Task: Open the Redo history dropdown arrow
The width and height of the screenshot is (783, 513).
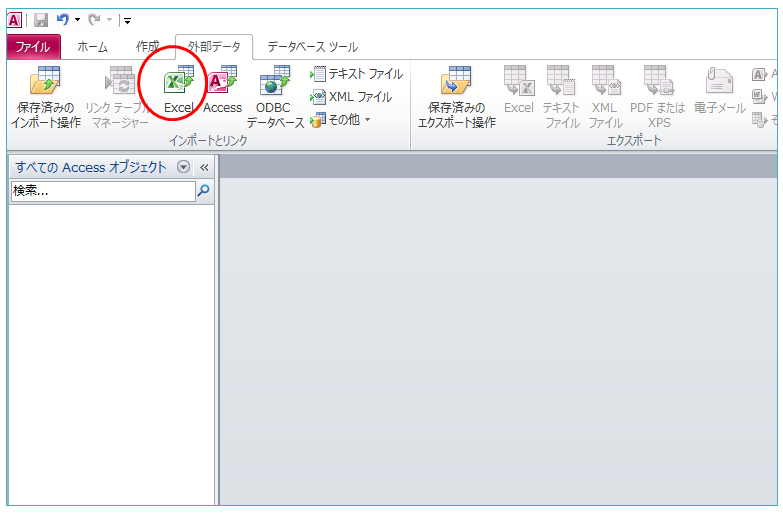Action: click(109, 20)
